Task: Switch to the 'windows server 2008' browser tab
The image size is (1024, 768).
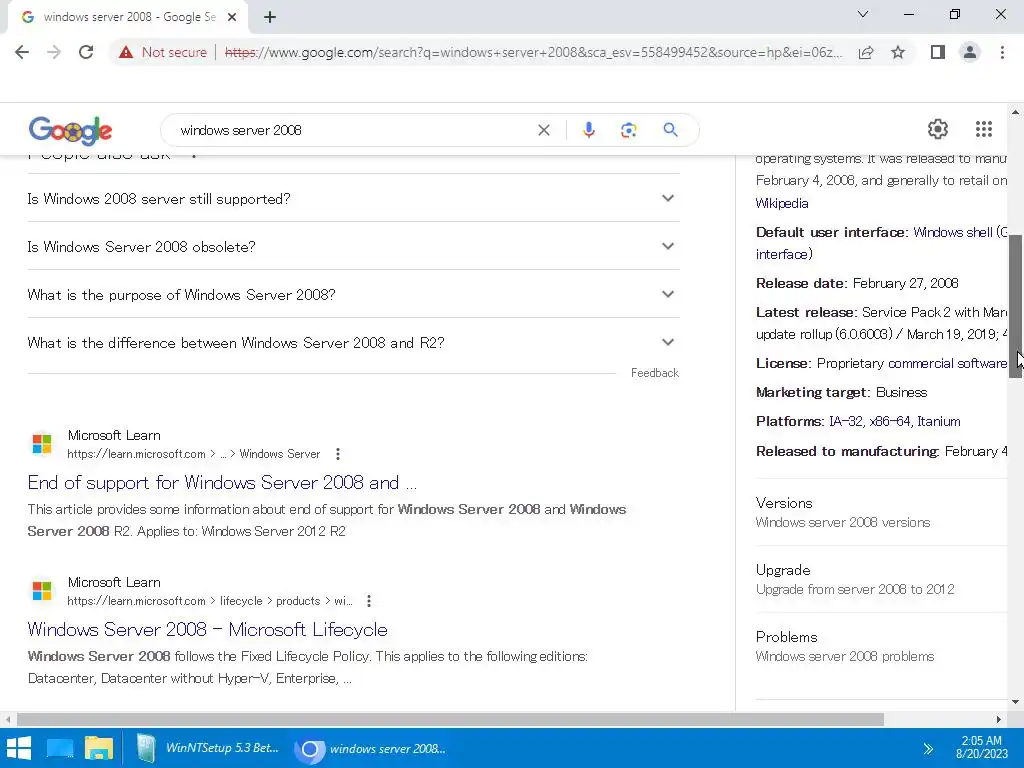Action: (x=128, y=17)
